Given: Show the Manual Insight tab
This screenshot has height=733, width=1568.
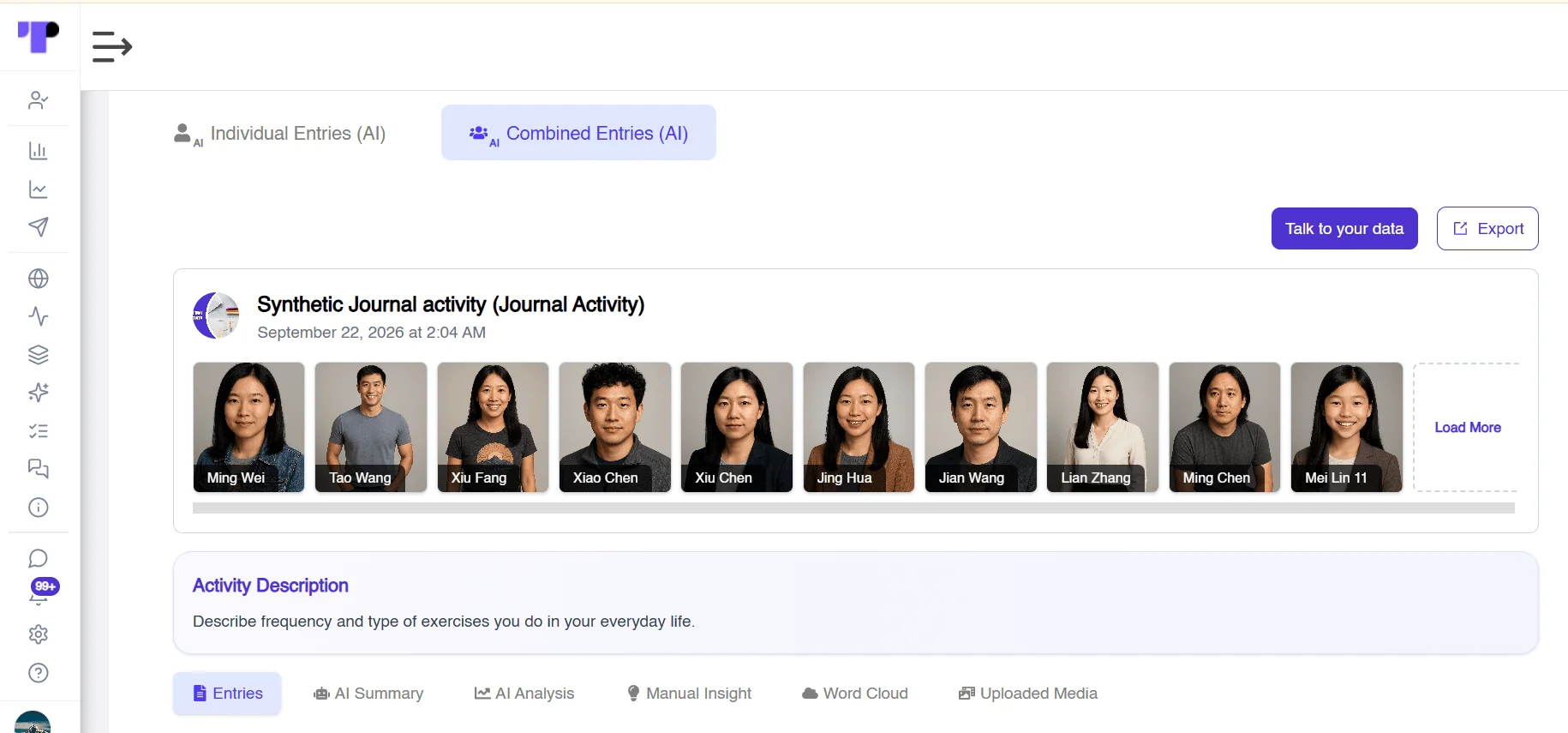Looking at the screenshot, I should tap(689, 694).
